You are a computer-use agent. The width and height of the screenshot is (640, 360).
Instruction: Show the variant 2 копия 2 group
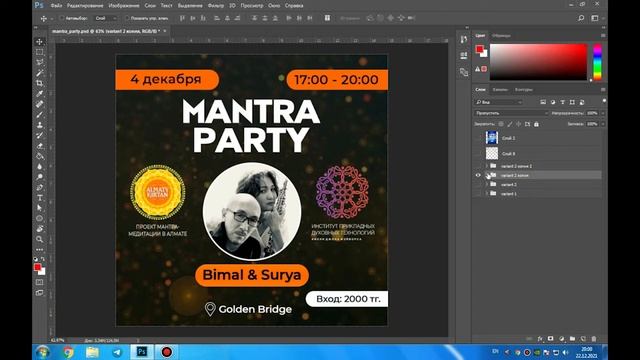[478, 166]
